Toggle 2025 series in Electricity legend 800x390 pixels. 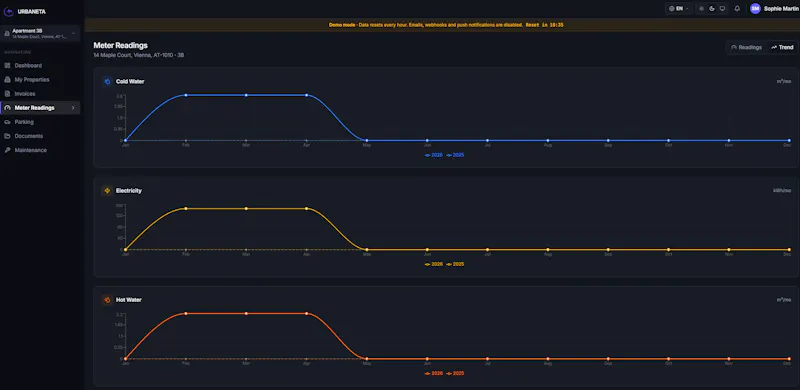(x=455, y=264)
